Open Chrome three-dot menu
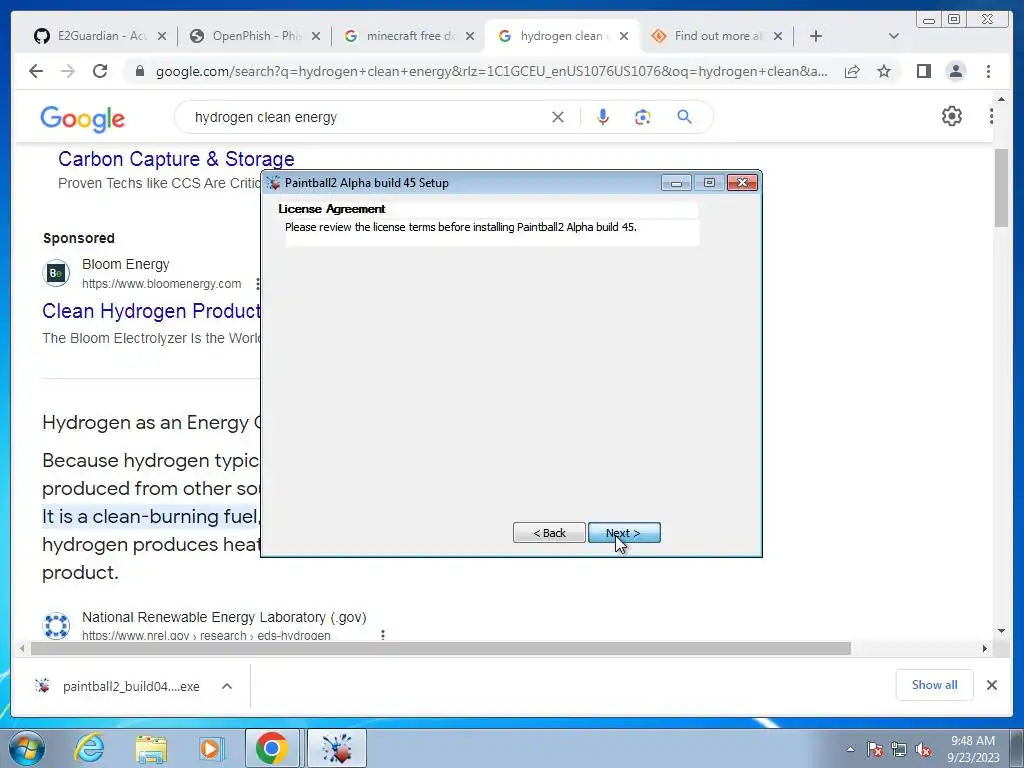Viewport: 1024px width, 768px height. click(989, 71)
